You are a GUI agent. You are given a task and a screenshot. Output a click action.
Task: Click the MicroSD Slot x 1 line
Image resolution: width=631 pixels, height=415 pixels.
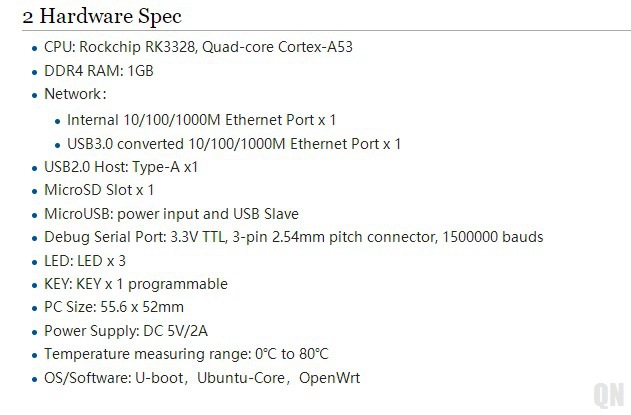click(x=99, y=189)
